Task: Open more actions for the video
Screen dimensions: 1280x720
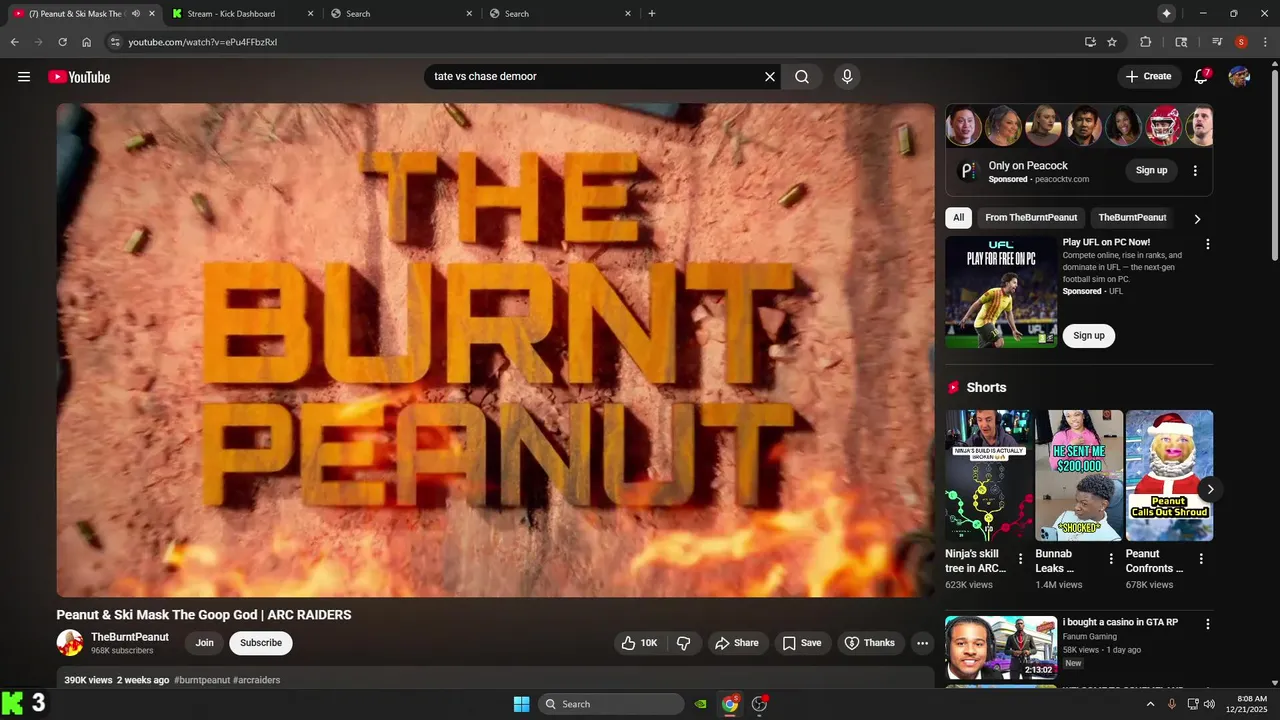Action: [922, 643]
